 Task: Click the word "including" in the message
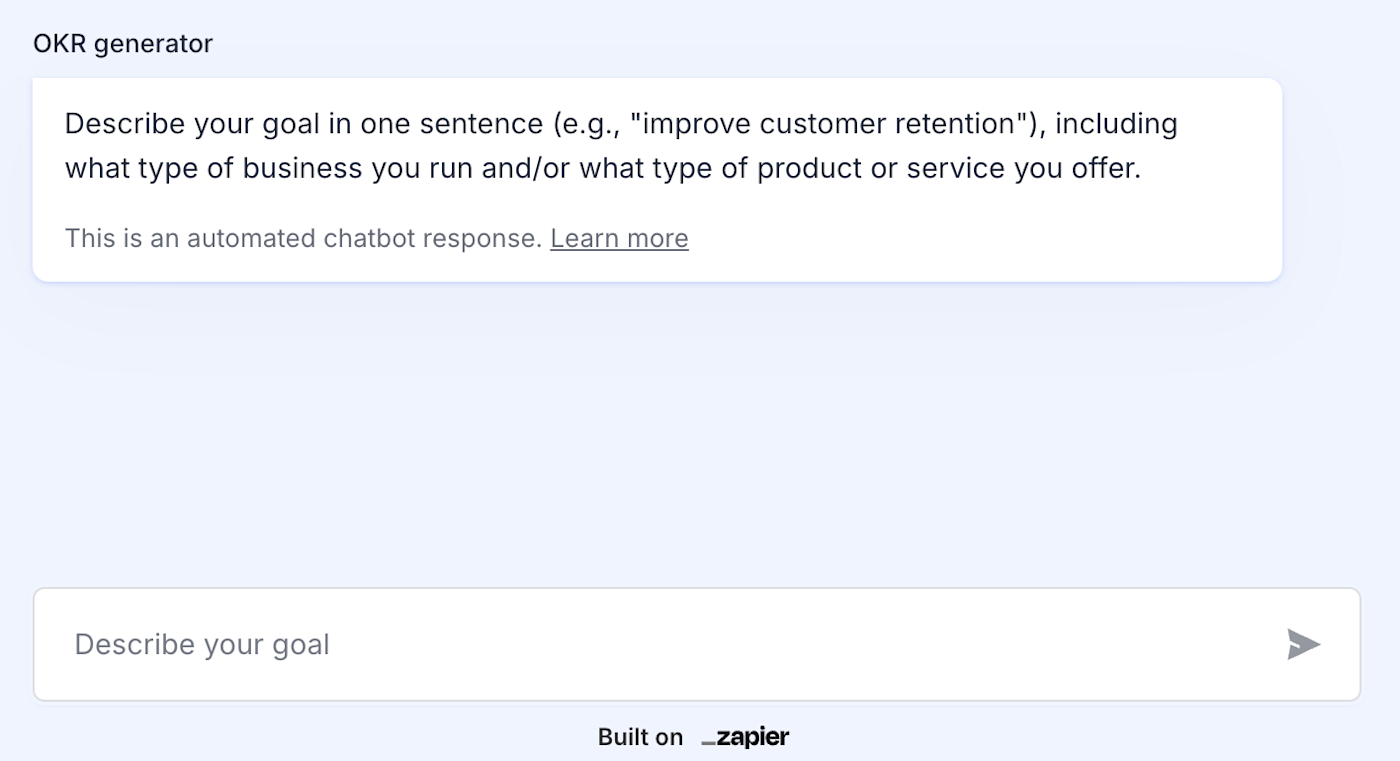click(1116, 124)
